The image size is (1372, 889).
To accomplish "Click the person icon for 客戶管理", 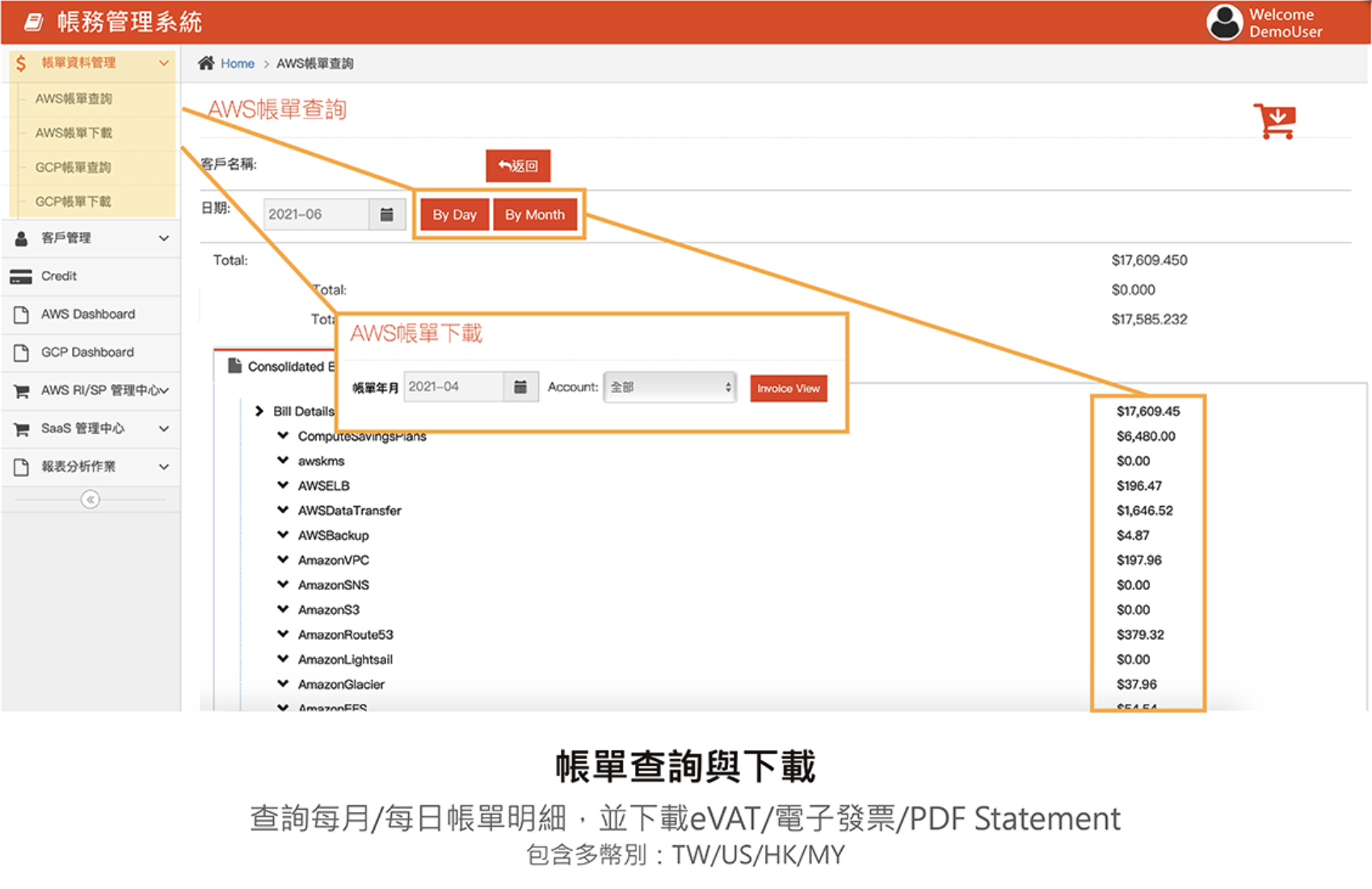I will click(x=22, y=238).
